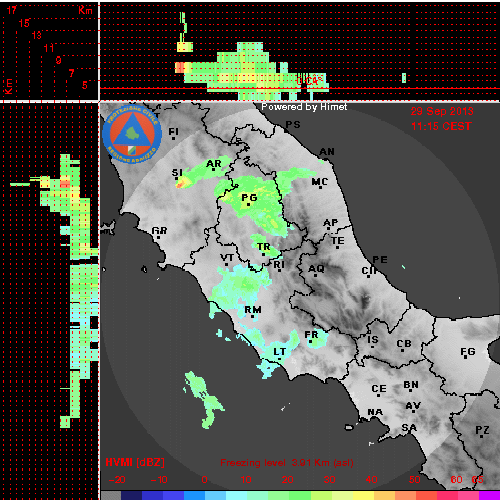
Task: Click the Protezione Civile Abruzzo logo
Action: click(x=132, y=134)
